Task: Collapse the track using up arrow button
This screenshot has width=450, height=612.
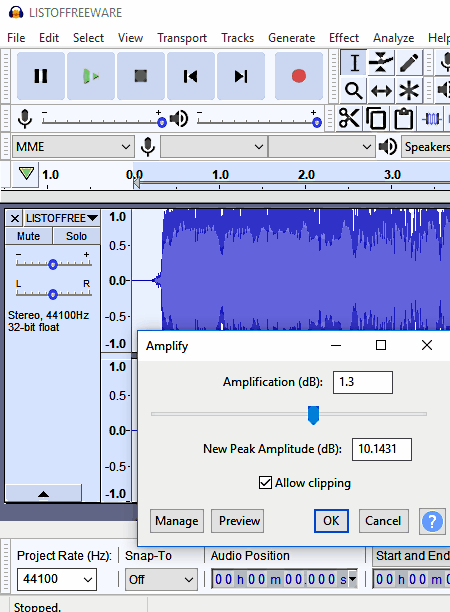Action: (x=43, y=494)
